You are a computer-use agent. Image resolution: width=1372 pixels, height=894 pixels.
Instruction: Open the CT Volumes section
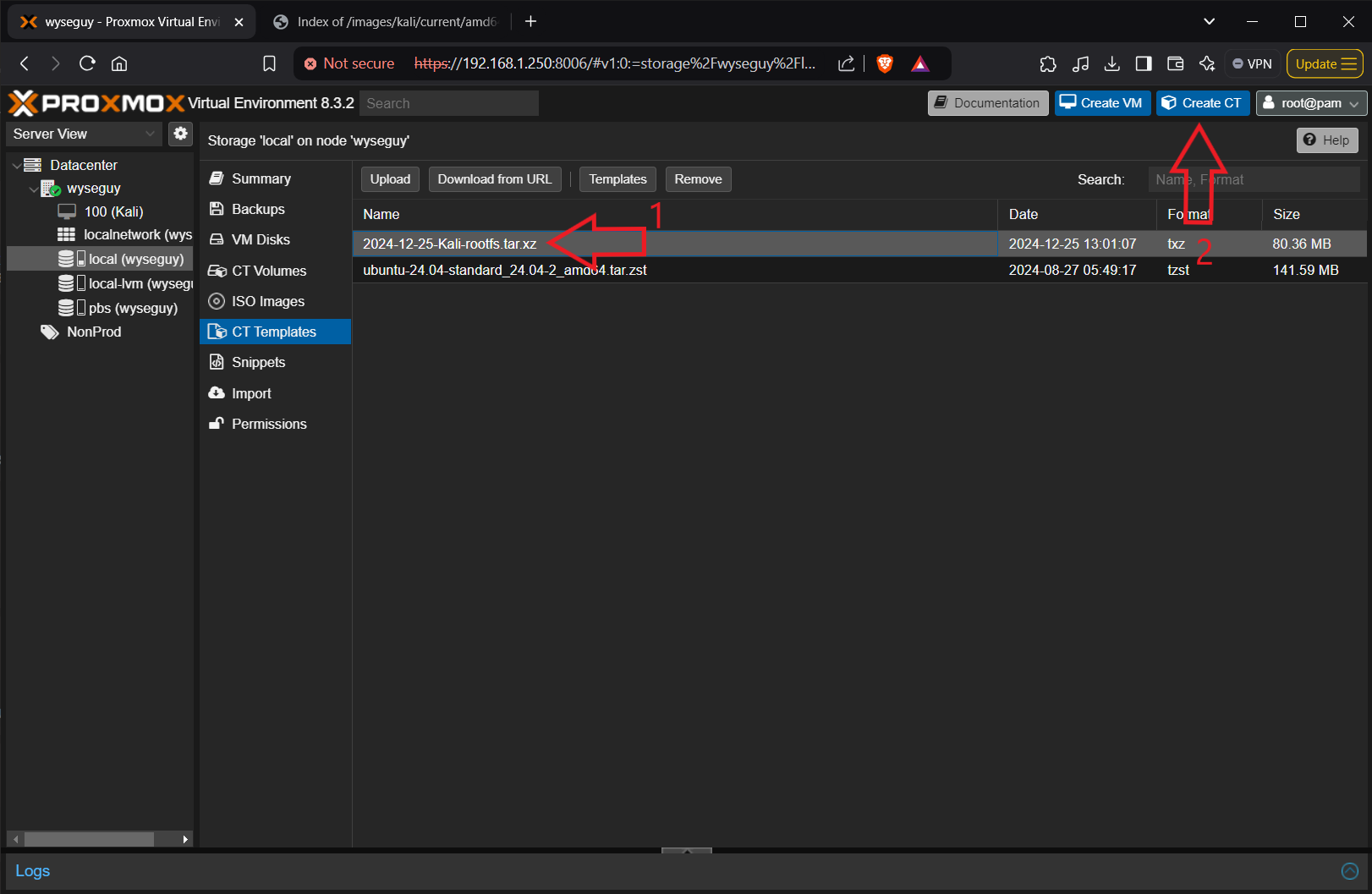click(276, 271)
